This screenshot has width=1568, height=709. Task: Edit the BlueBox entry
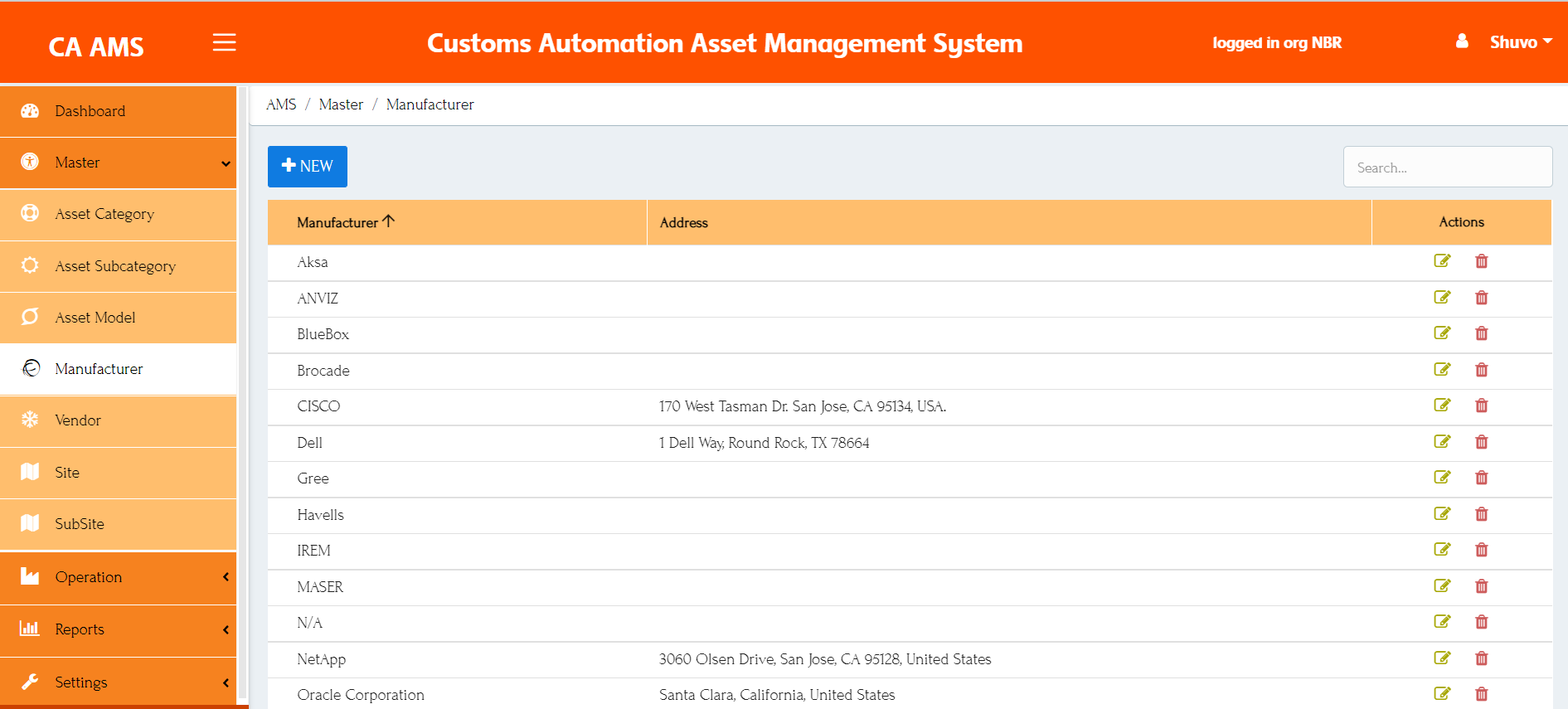pos(1443,333)
